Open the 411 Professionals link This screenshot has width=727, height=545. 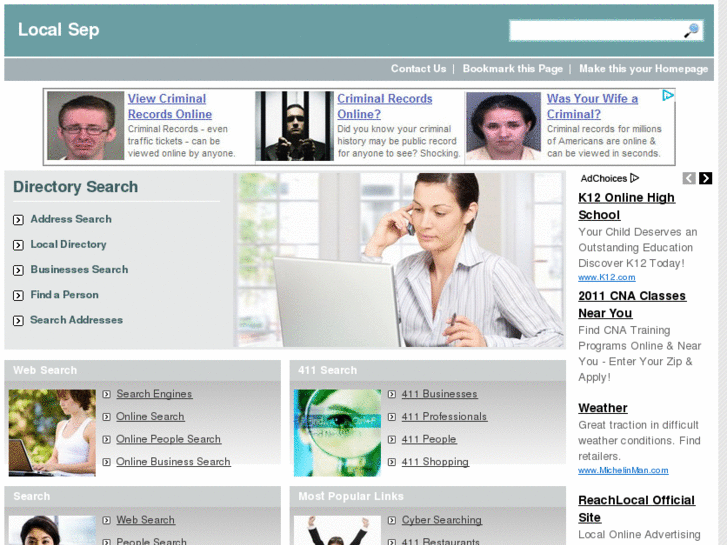coord(444,417)
